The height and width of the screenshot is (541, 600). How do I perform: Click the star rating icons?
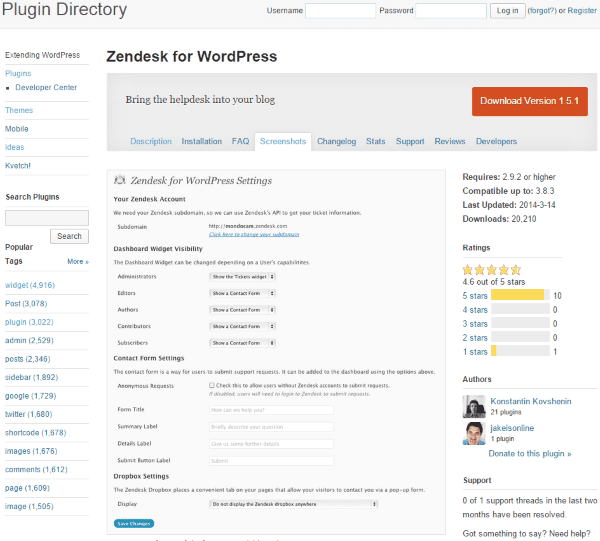pos(492,270)
